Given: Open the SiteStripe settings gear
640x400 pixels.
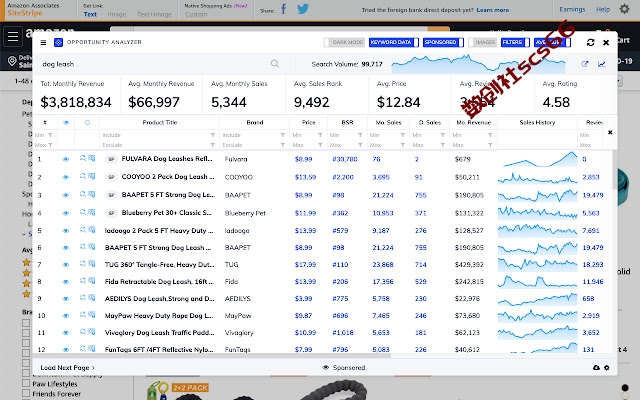Looking at the screenshot, I should coord(624,9).
